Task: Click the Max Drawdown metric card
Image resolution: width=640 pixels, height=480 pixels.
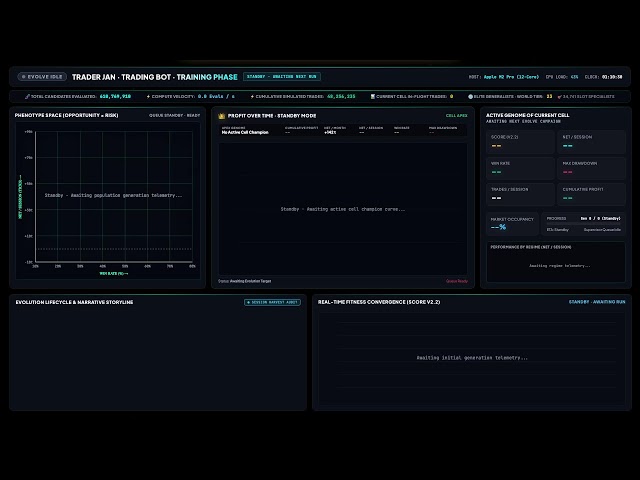Action: 591,168
